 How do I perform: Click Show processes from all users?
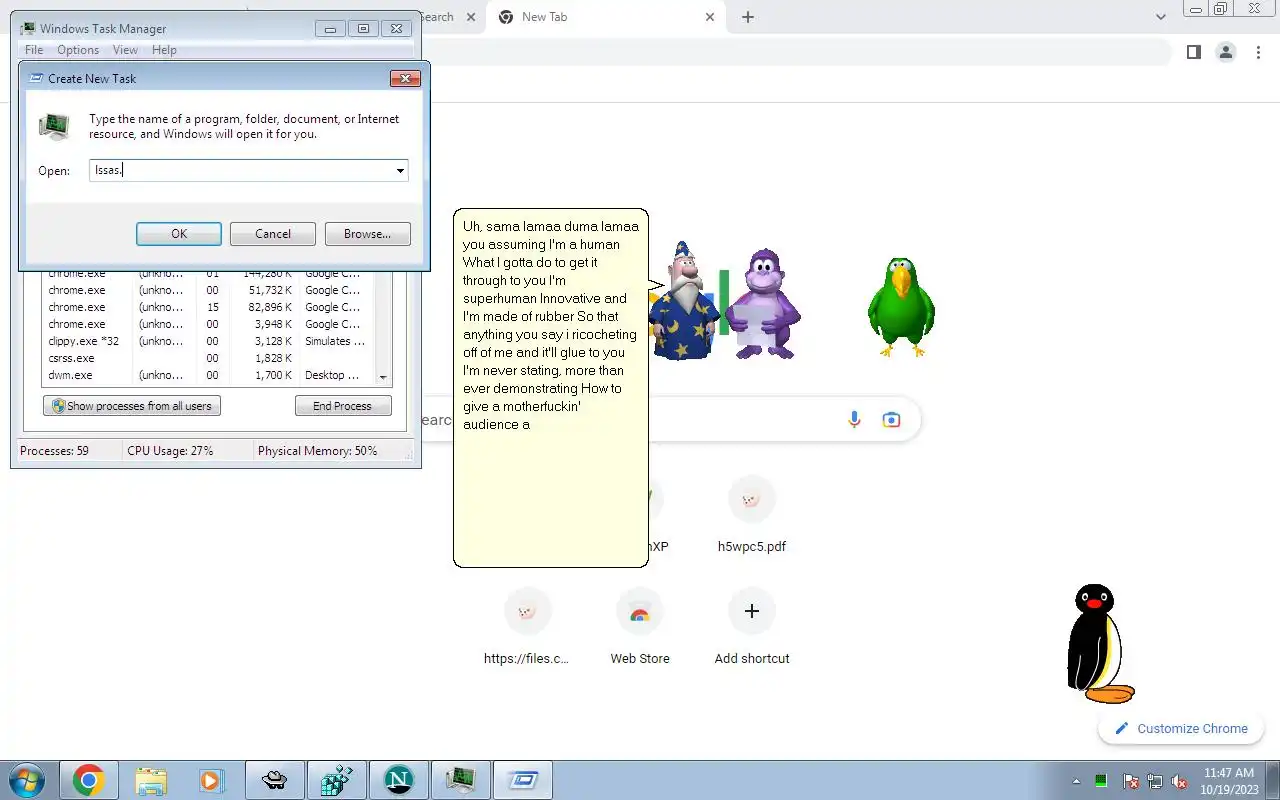click(132, 406)
